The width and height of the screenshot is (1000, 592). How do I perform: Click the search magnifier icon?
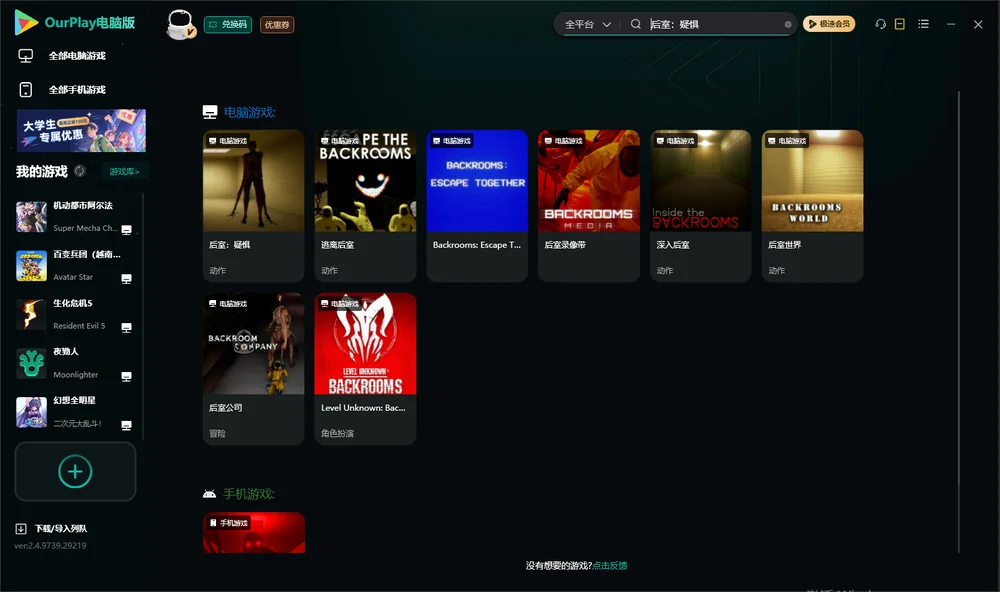coord(636,24)
